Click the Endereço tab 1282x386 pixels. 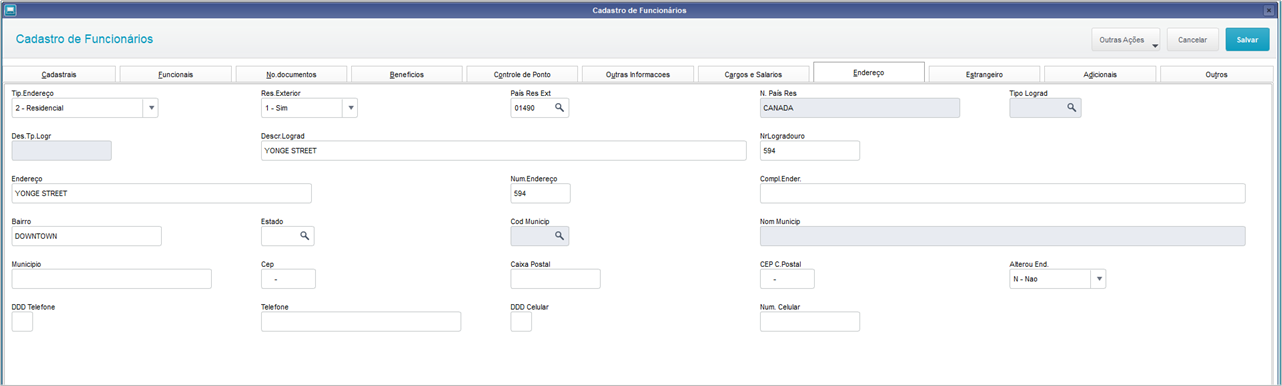tap(868, 73)
